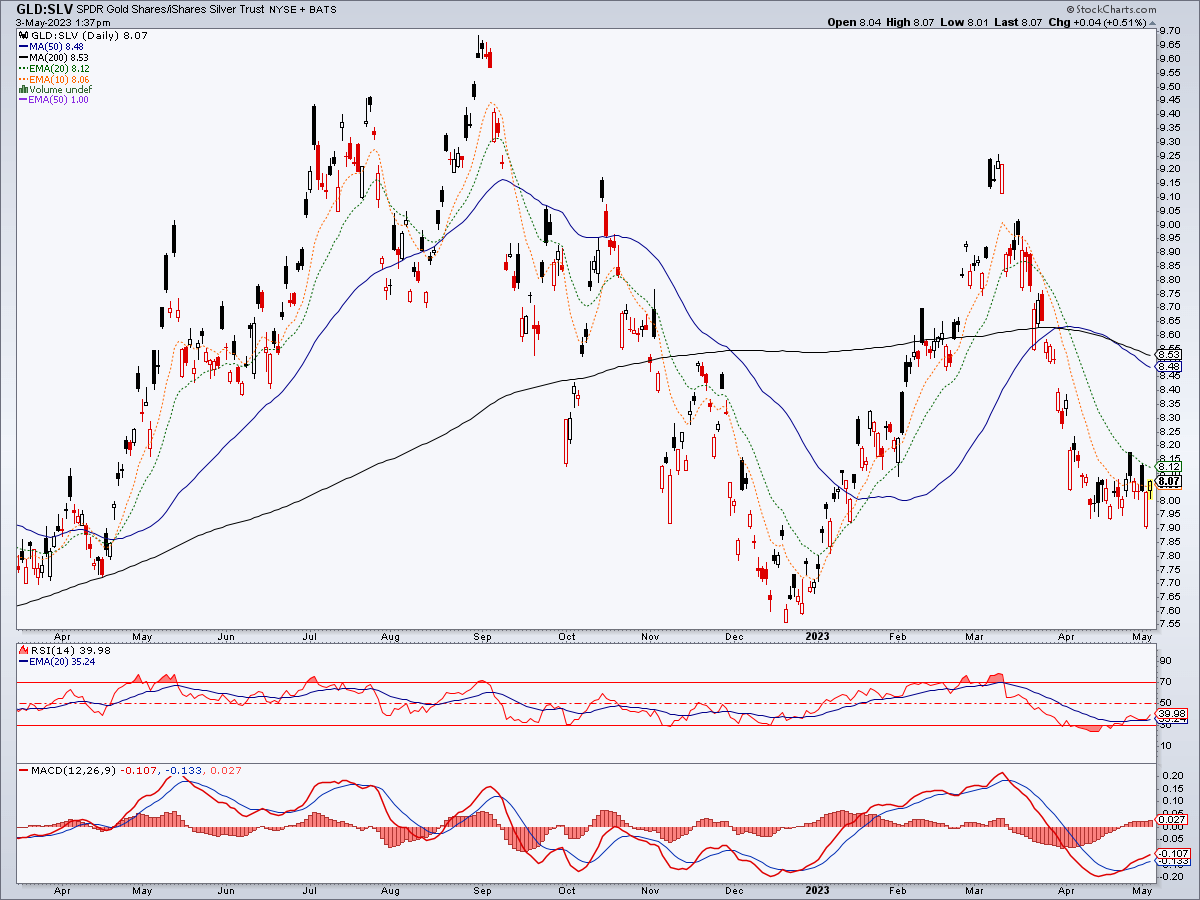Click the boxed 39.98 tag on RSI axis
Viewport: 1200px width, 900px height.
coord(1171,714)
